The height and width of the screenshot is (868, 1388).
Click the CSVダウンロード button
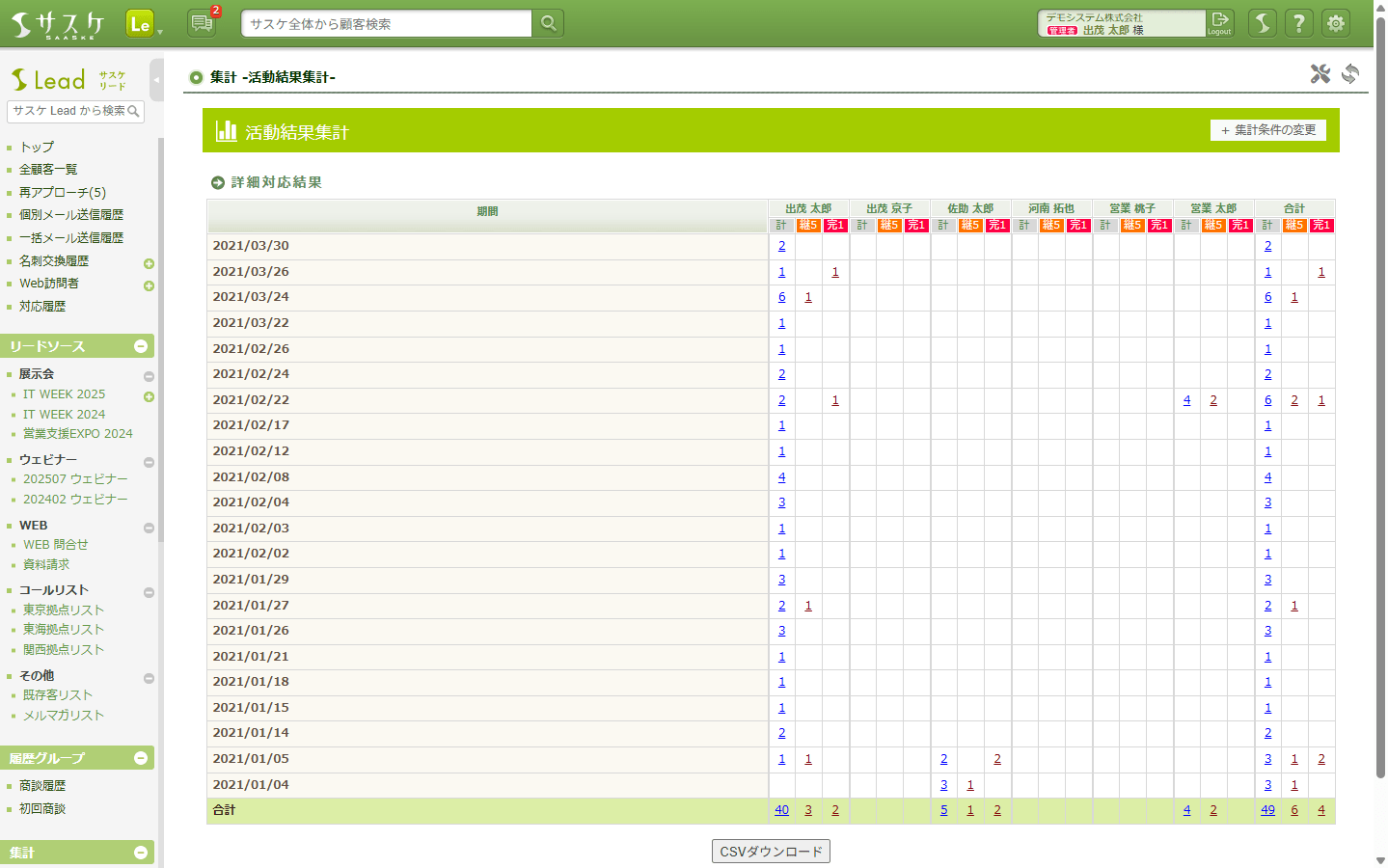tap(771, 852)
